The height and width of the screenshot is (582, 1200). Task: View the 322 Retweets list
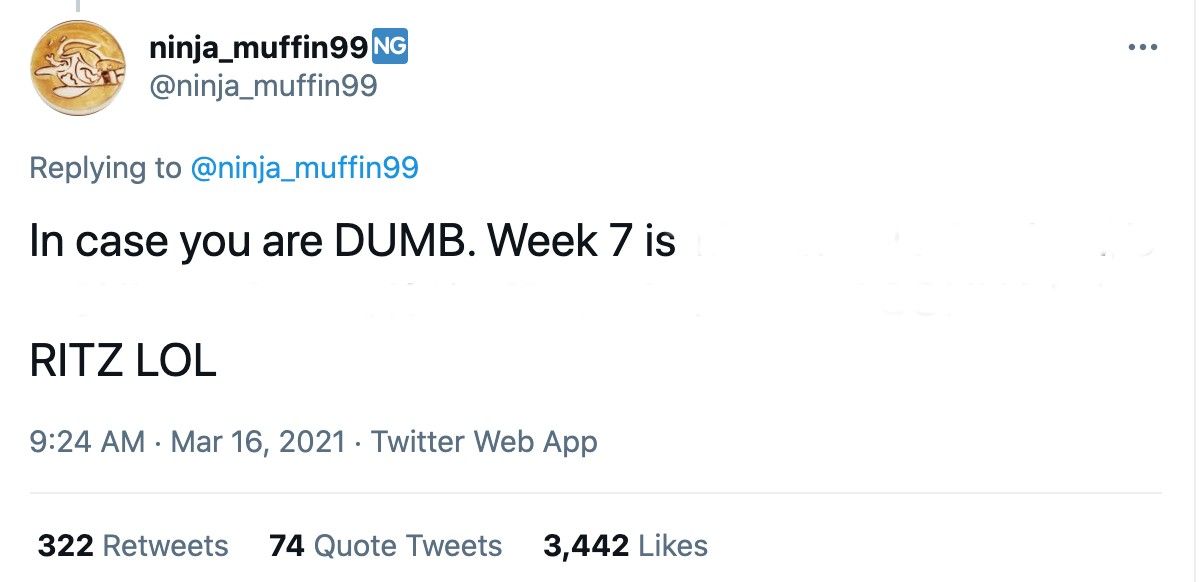pyautogui.click(x=133, y=546)
